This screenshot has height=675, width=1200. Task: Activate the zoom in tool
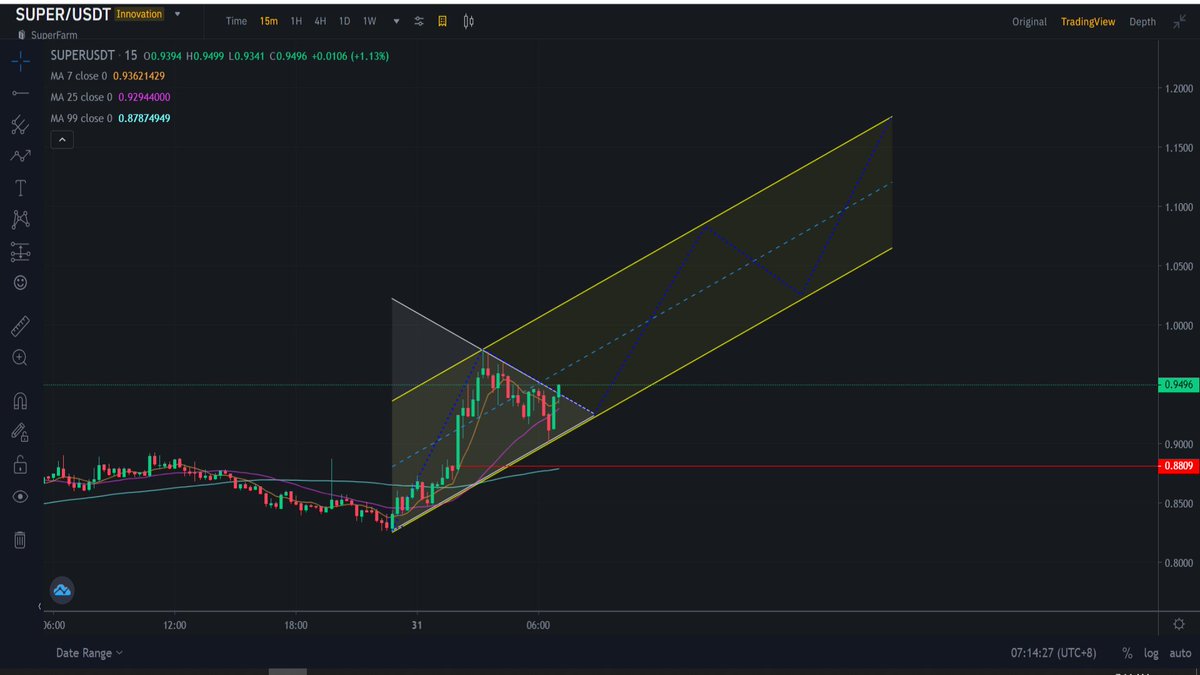pyautogui.click(x=20, y=357)
